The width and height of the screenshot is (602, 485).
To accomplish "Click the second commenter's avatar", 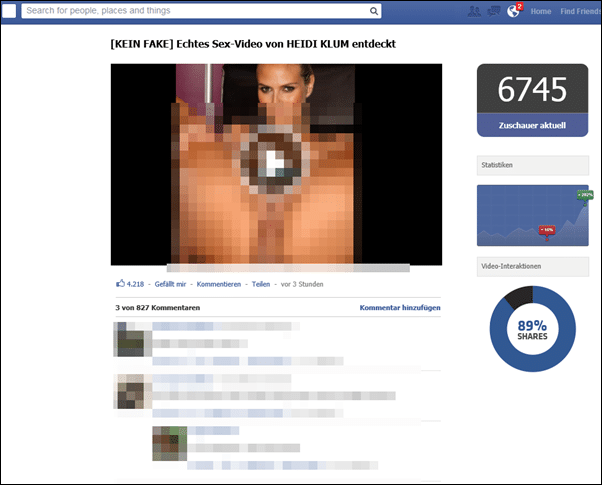I will click(133, 392).
